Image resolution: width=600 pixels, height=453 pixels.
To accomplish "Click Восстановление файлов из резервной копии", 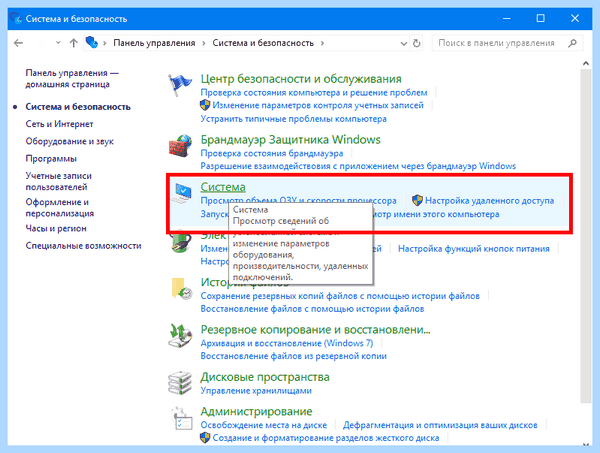I will (293, 356).
